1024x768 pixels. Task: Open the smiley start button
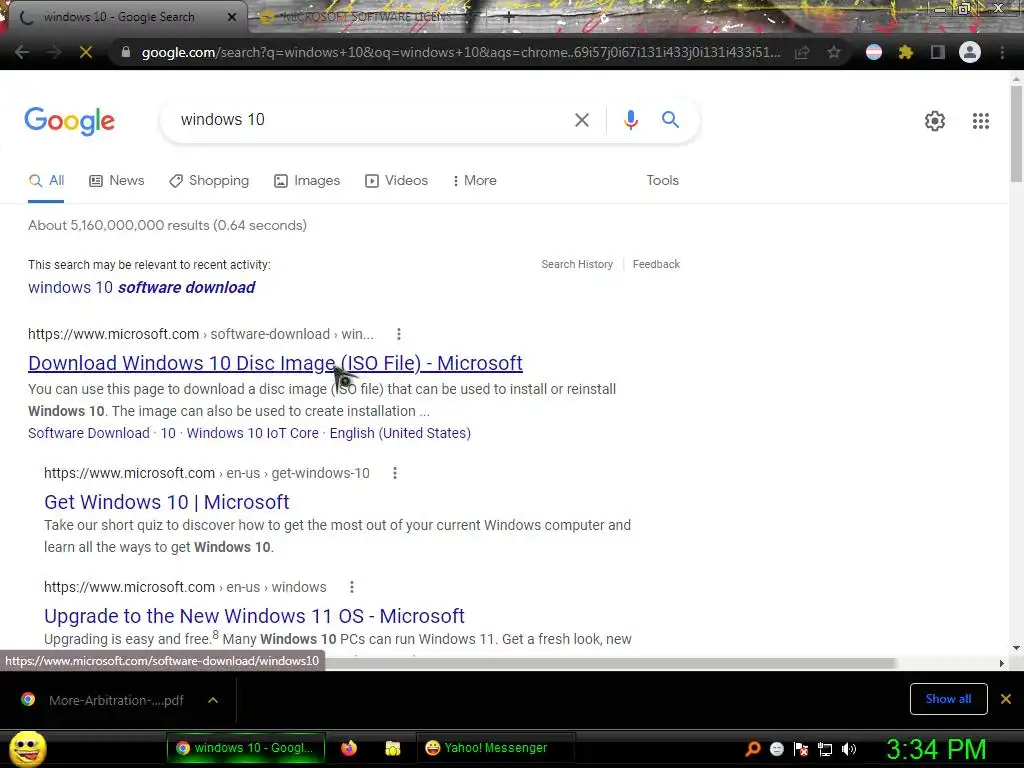tap(27, 749)
